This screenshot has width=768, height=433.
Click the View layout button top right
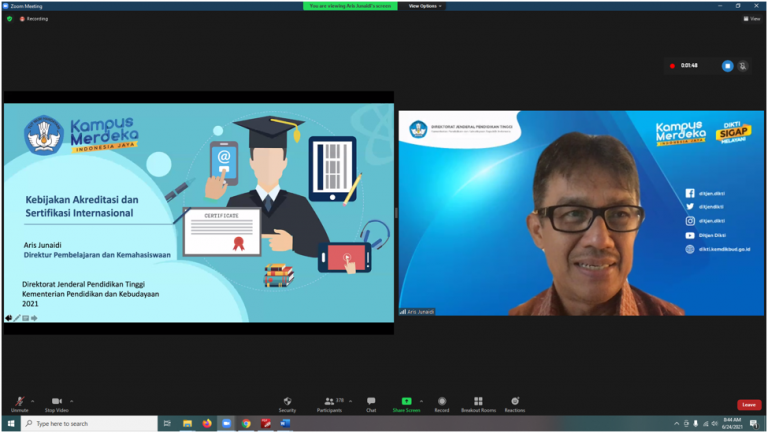tap(752, 18)
